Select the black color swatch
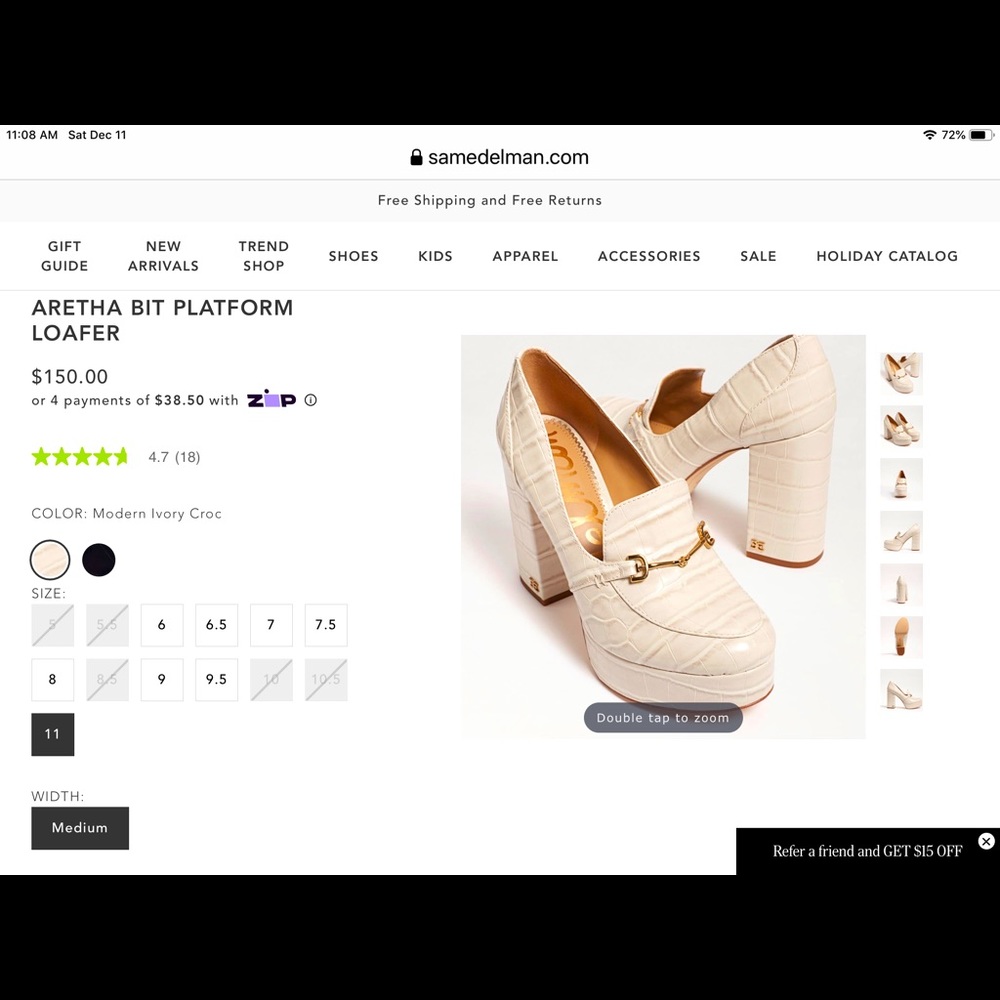The image size is (1000, 1000). tap(98, 559)
